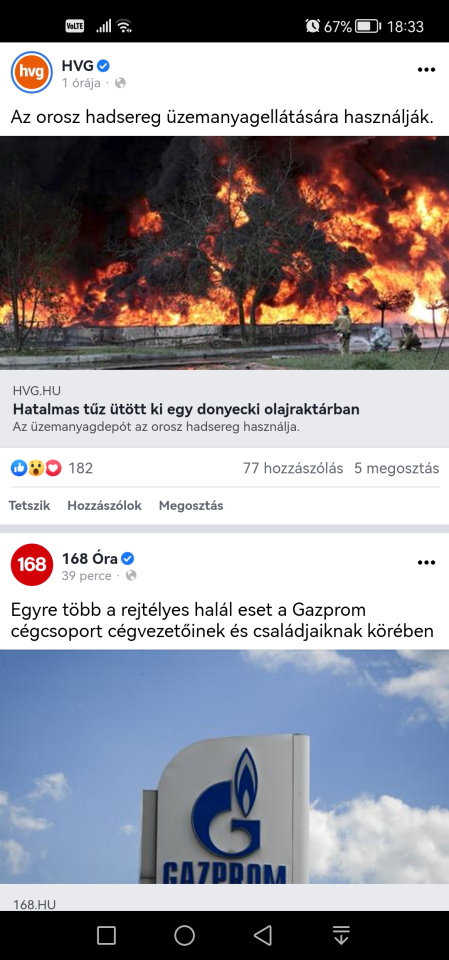Open three-dot options menu on the HVG post
The width and height of the screenshot is (449, 960).
426,70
